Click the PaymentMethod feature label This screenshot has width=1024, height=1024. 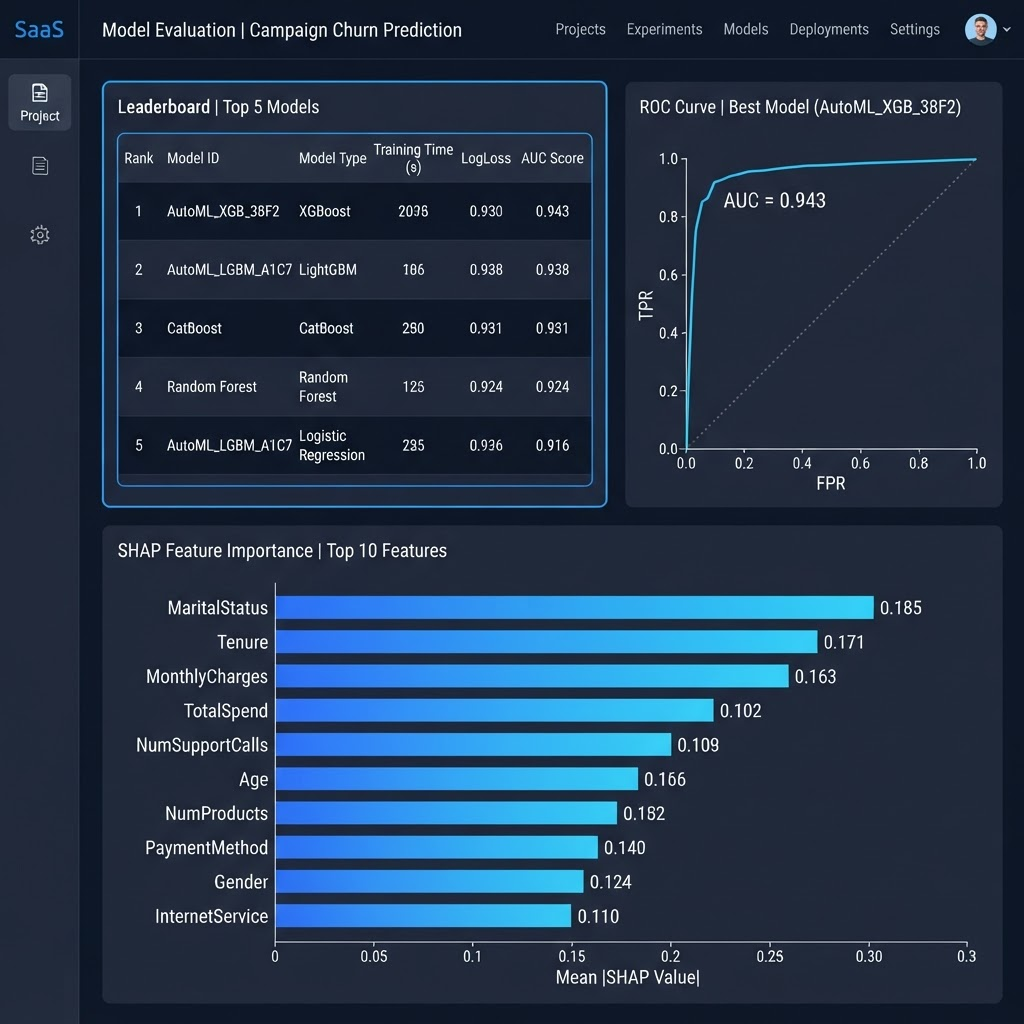click(x=206, y=848)
